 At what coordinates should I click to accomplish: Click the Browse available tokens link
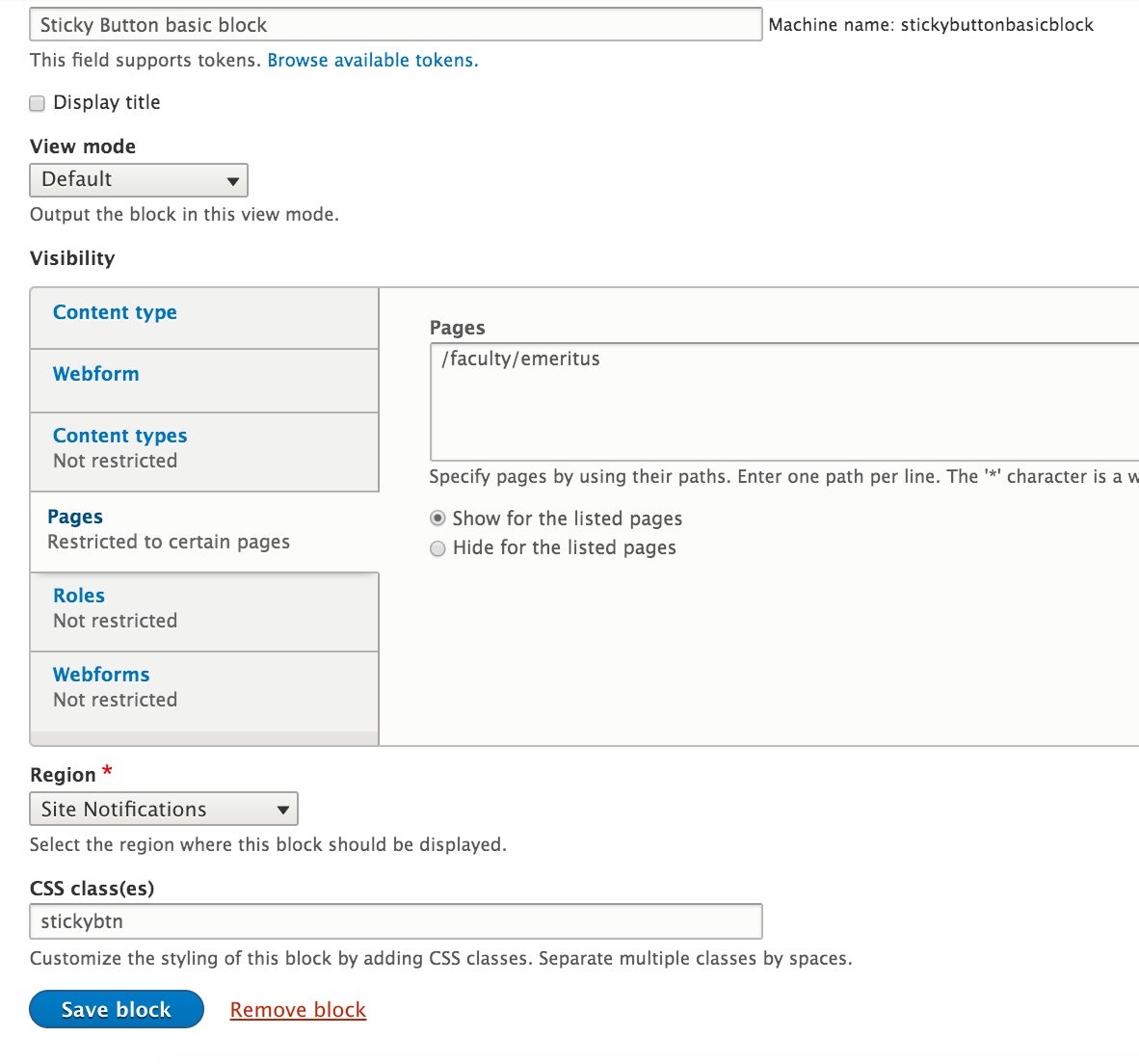(x=372, y=60)
